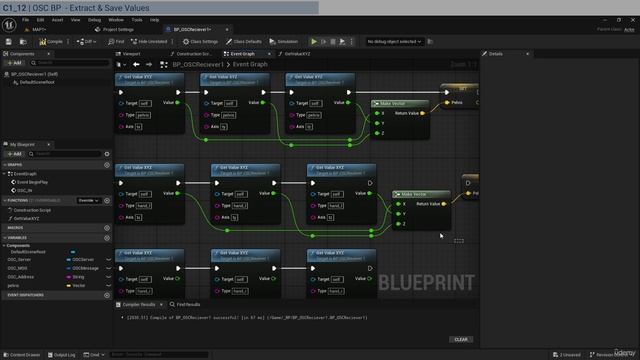The height and width of the screenshot is (360, 640).
Task: Open My Blueprint view options gear
Action: tap(107, 154)
